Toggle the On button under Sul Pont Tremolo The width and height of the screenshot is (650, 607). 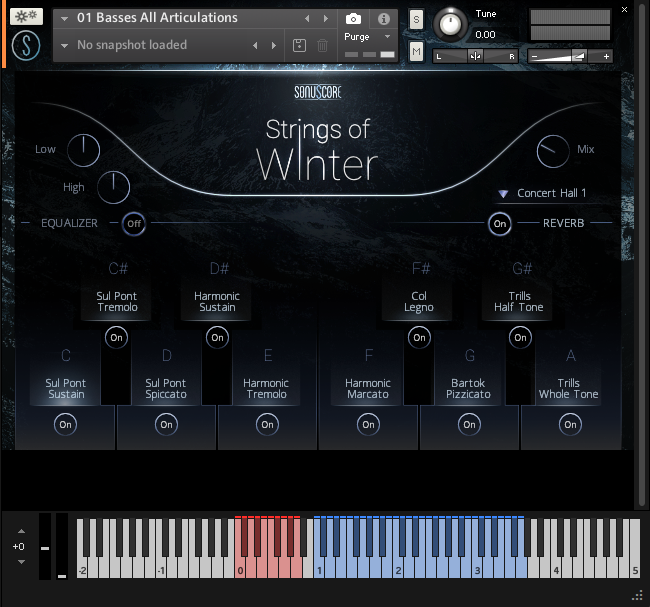116,337
